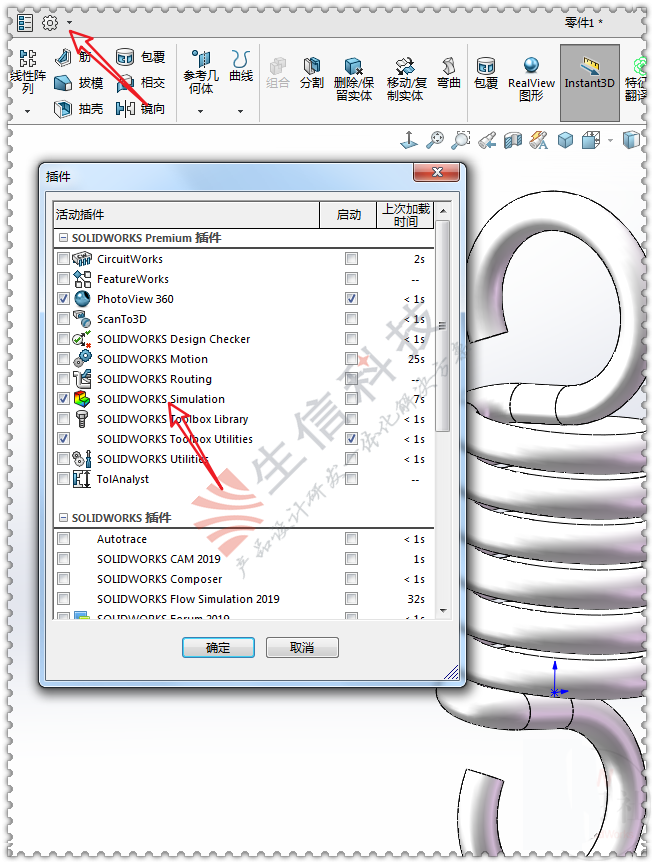654x864 pixels.
Task: Expand the 曲线 dropdown arrow
Action: (x=240, y=111)
